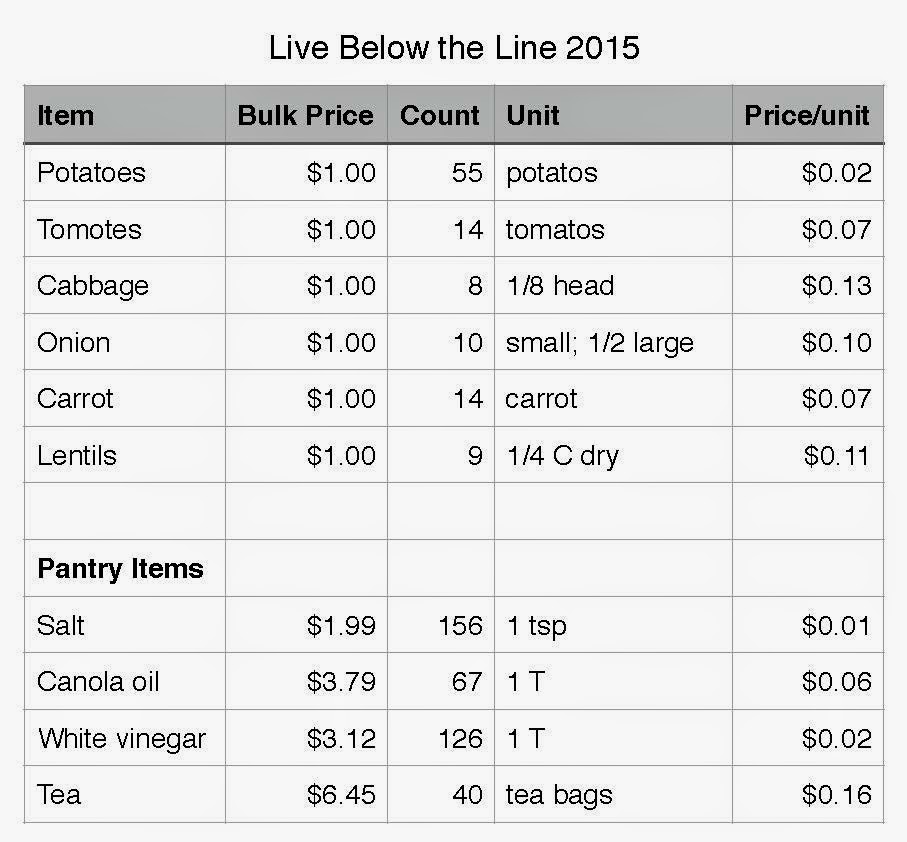Viewport: 907px width, 842px height.
Task: Select the Item column header
Action: (x=124, y=115)
